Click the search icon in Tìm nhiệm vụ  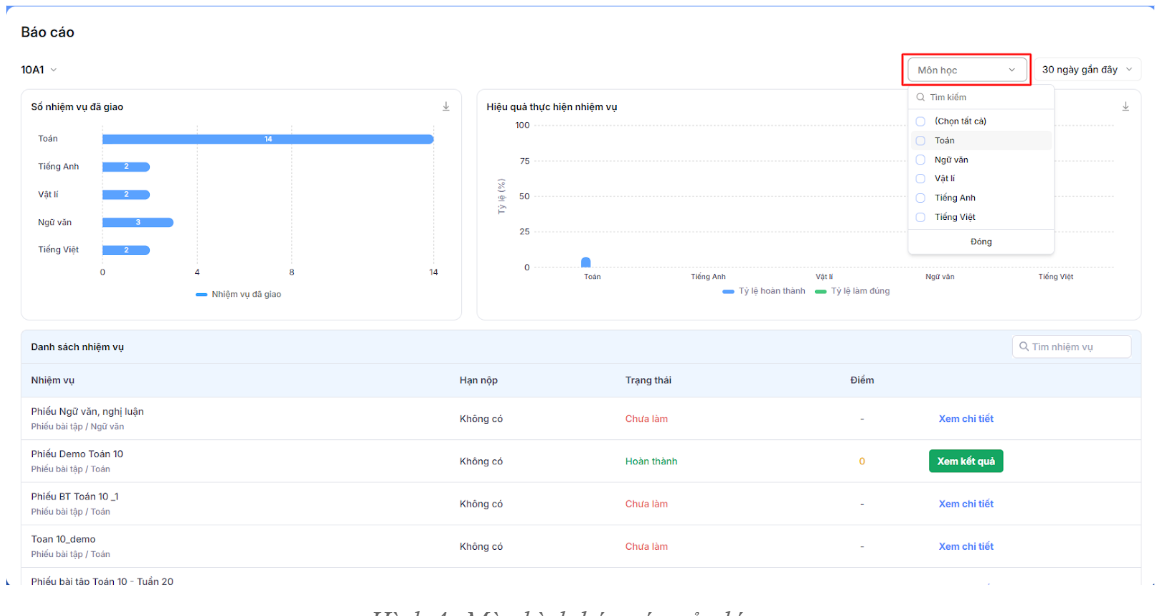[x=1024, y=347]
